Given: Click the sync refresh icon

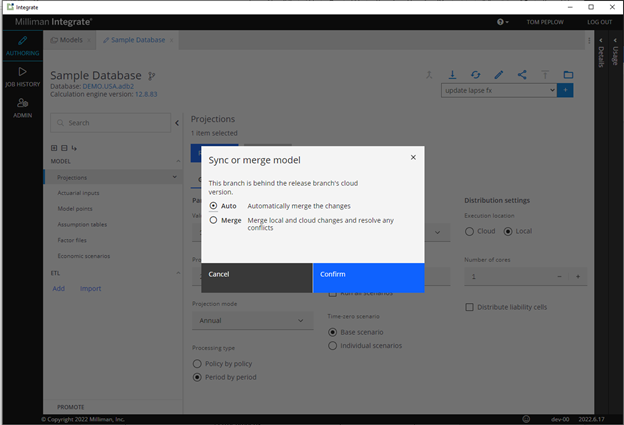Looking at the screenshot, I should 475,74.
